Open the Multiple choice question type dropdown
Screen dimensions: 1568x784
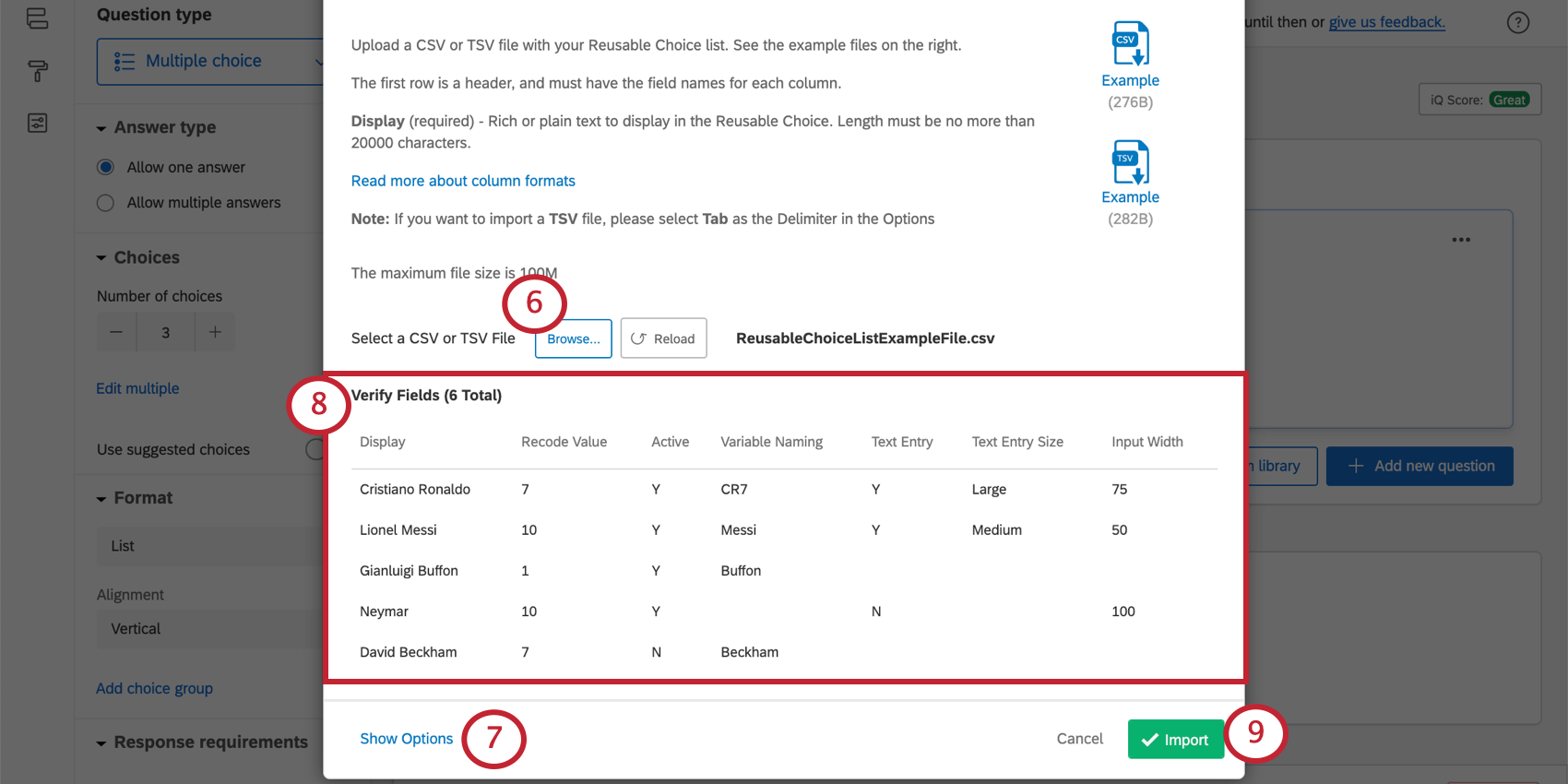tap(210, 61)
